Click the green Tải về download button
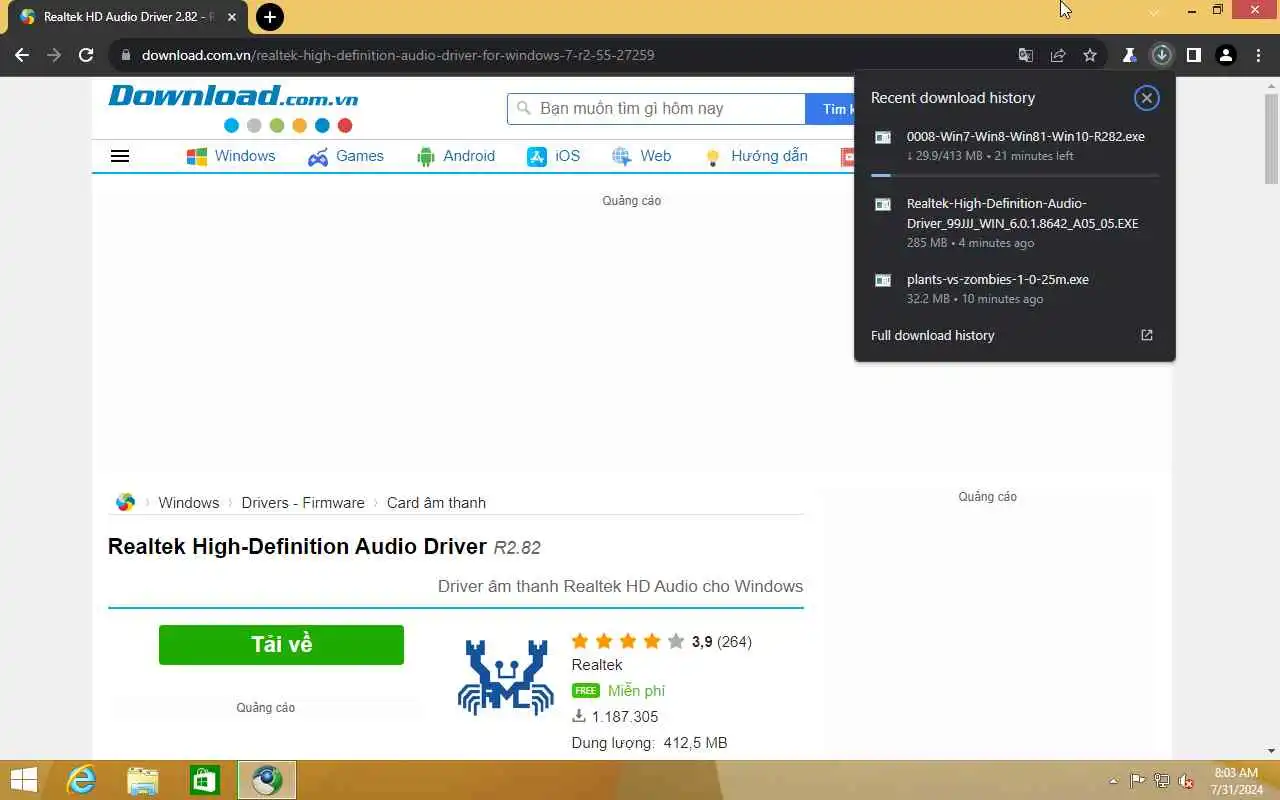 coord(281,645)
